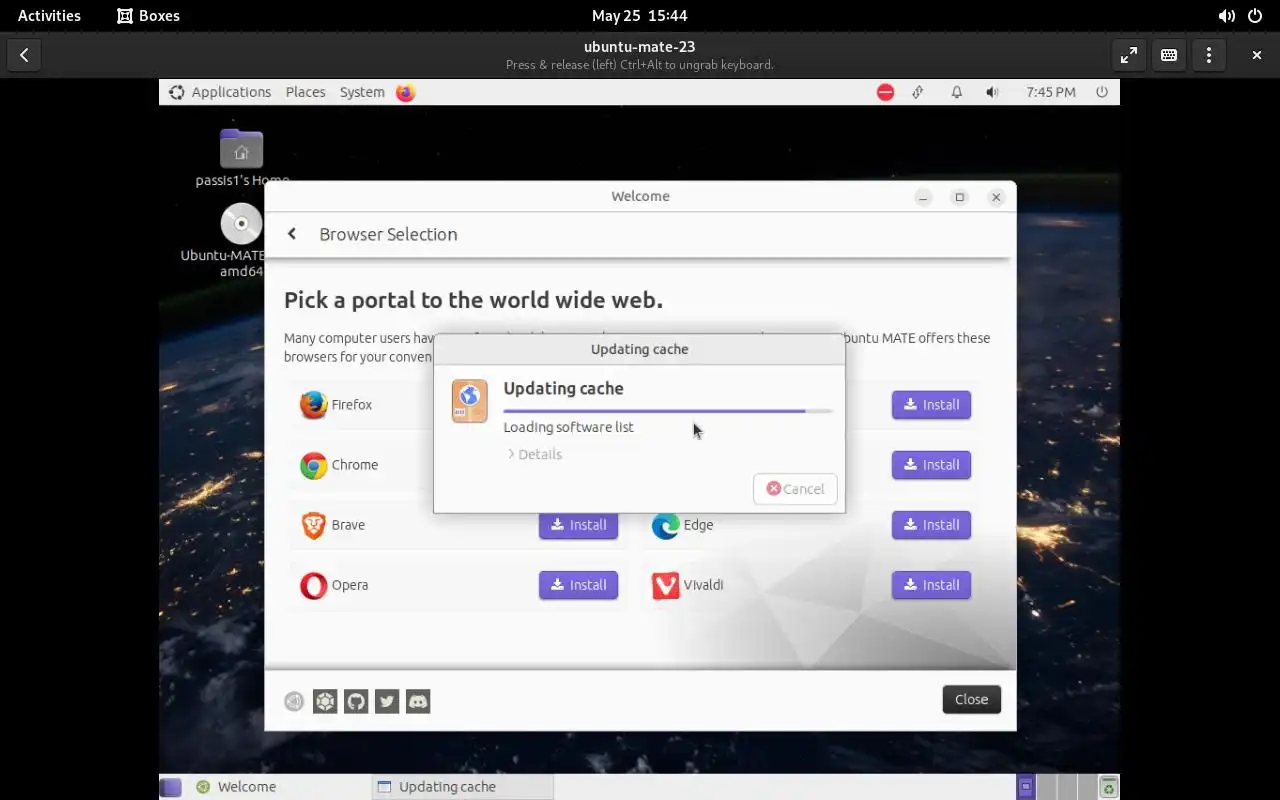Click the Firefox browser icon in the list

point(313,405)
